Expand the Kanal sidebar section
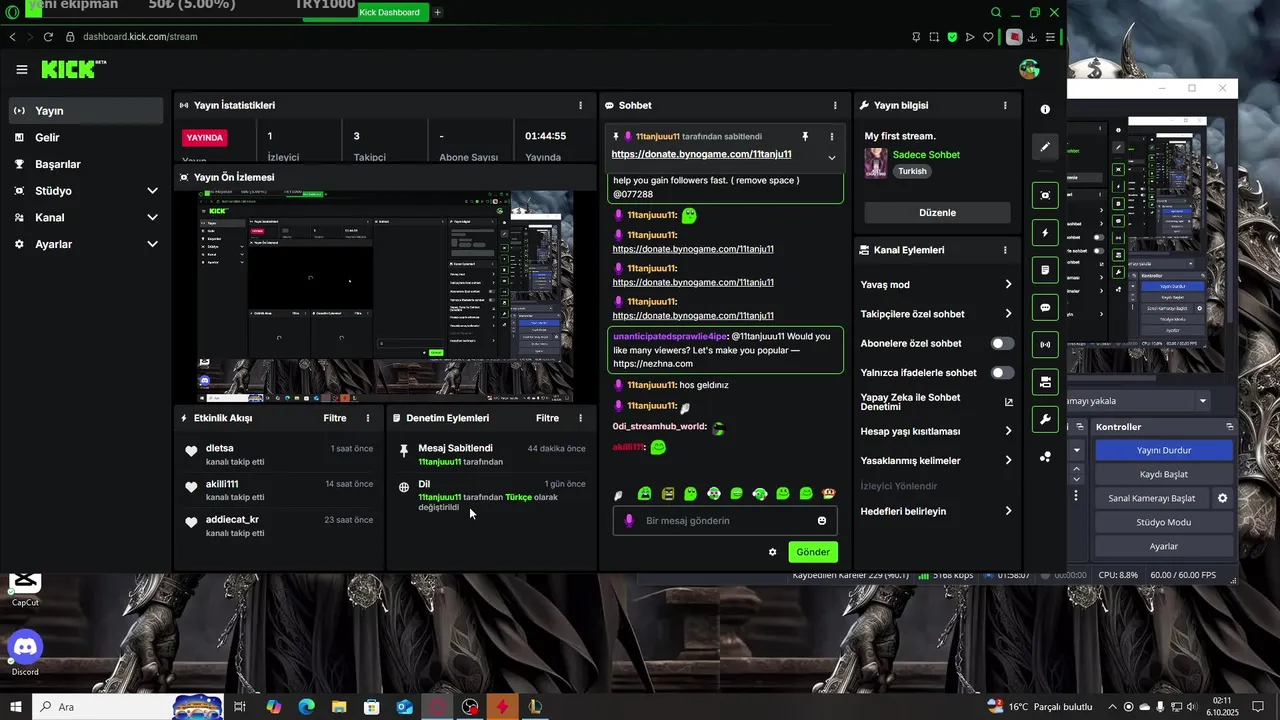 click(x=152, y=217)
